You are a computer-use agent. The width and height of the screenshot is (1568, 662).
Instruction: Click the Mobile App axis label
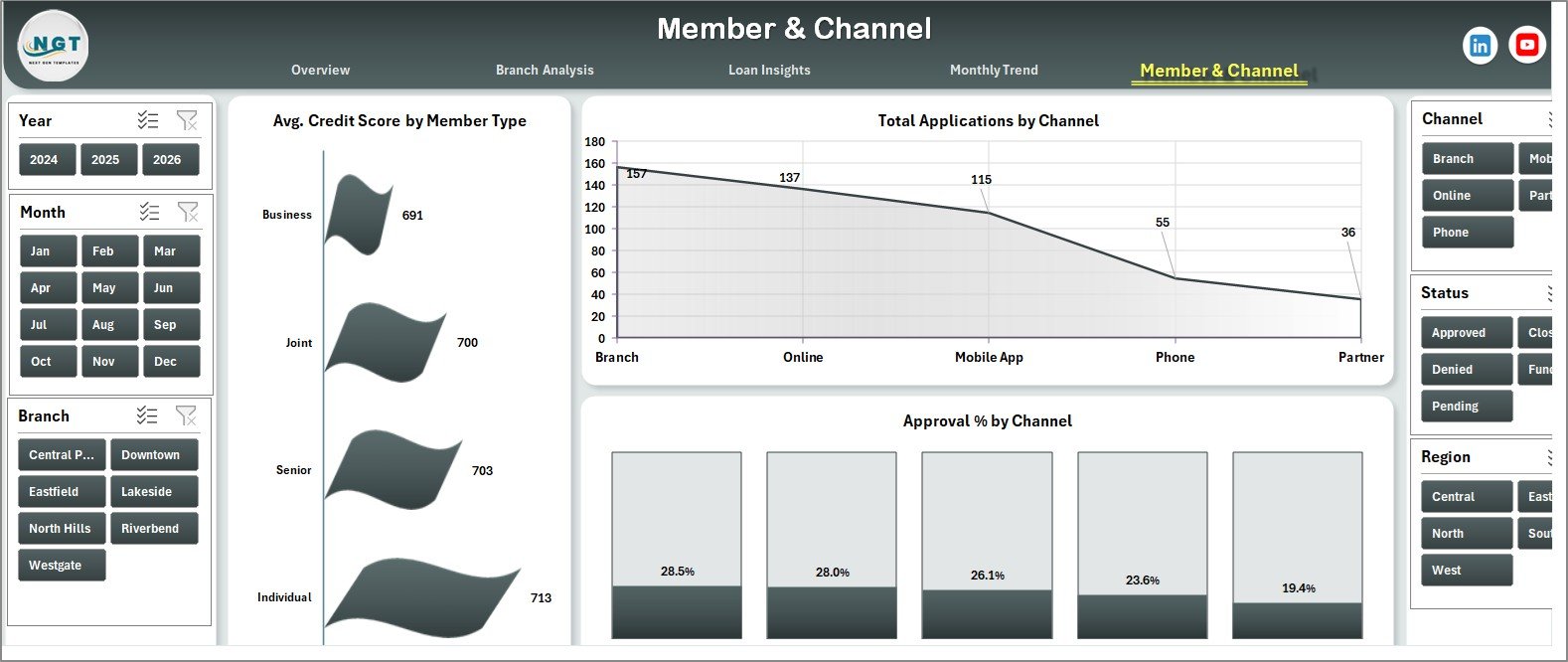tap(989, 357)
